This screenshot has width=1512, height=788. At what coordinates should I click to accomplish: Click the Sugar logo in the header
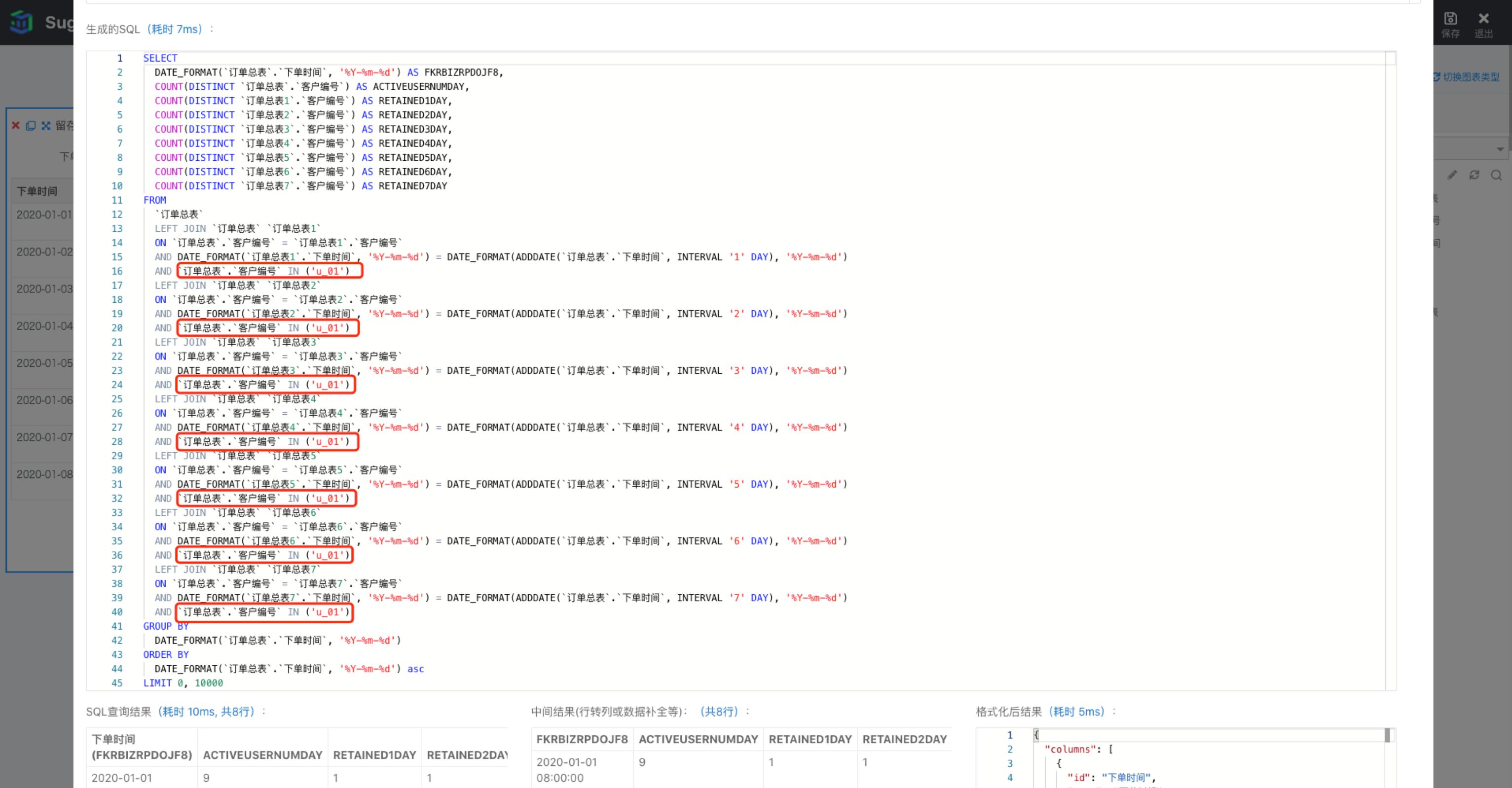(22, 22)
